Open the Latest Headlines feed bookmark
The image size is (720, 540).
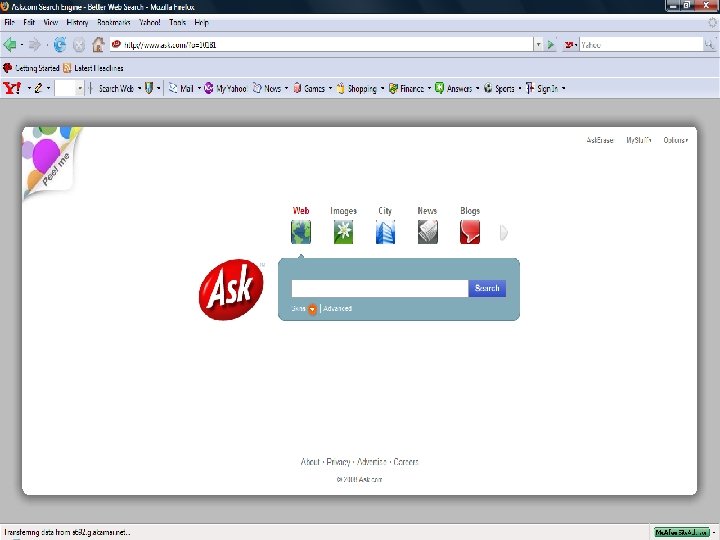point(94,68)
